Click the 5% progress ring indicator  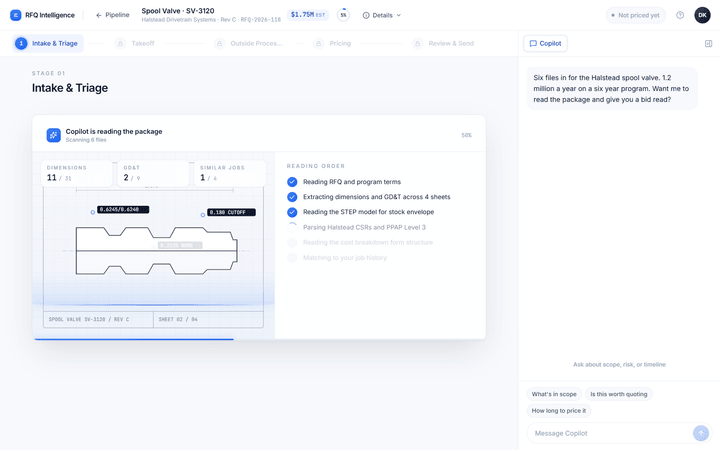tap(343, 15)
